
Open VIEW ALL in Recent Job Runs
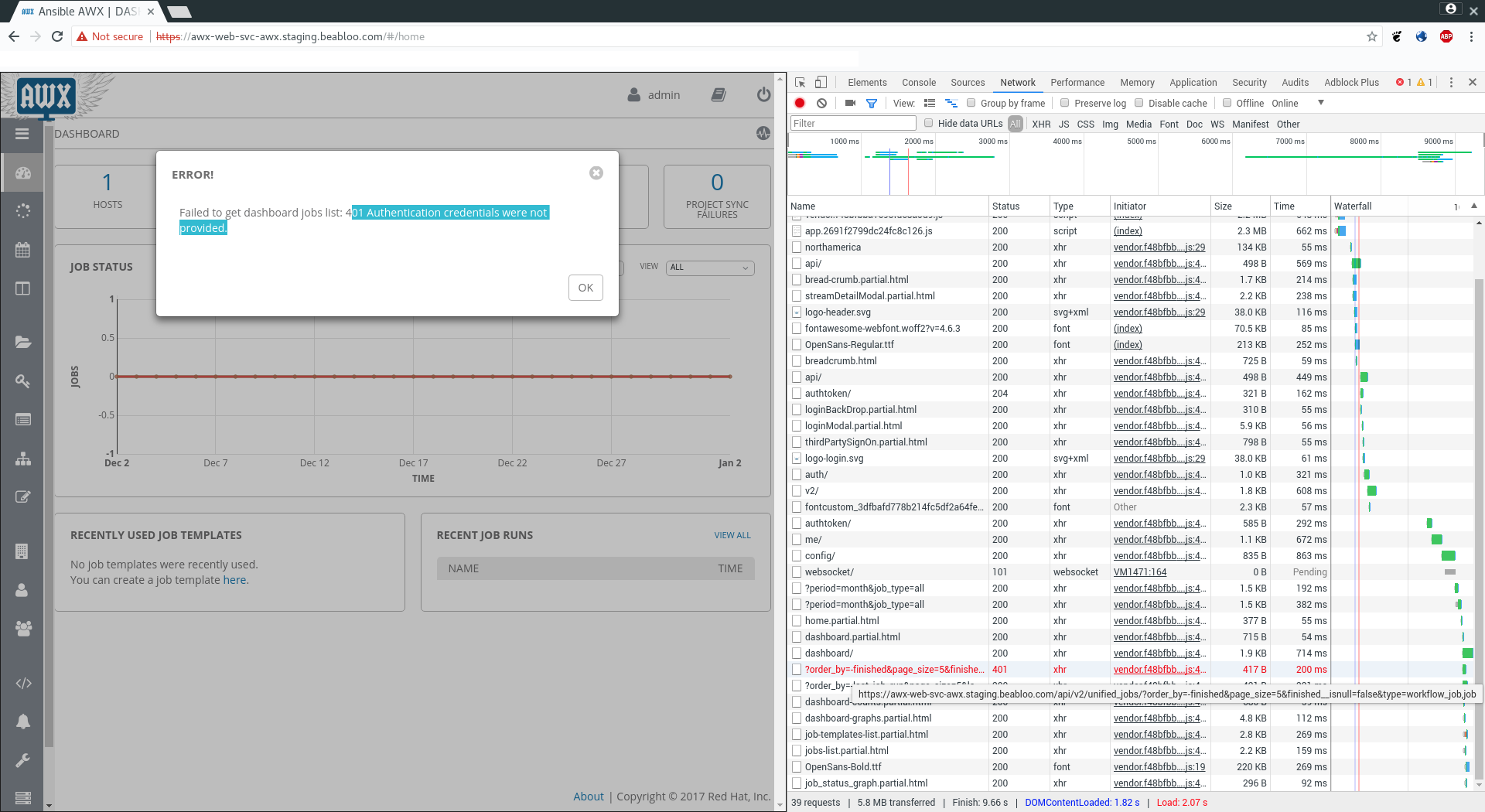pyautogui.click(x=732, y=534)
